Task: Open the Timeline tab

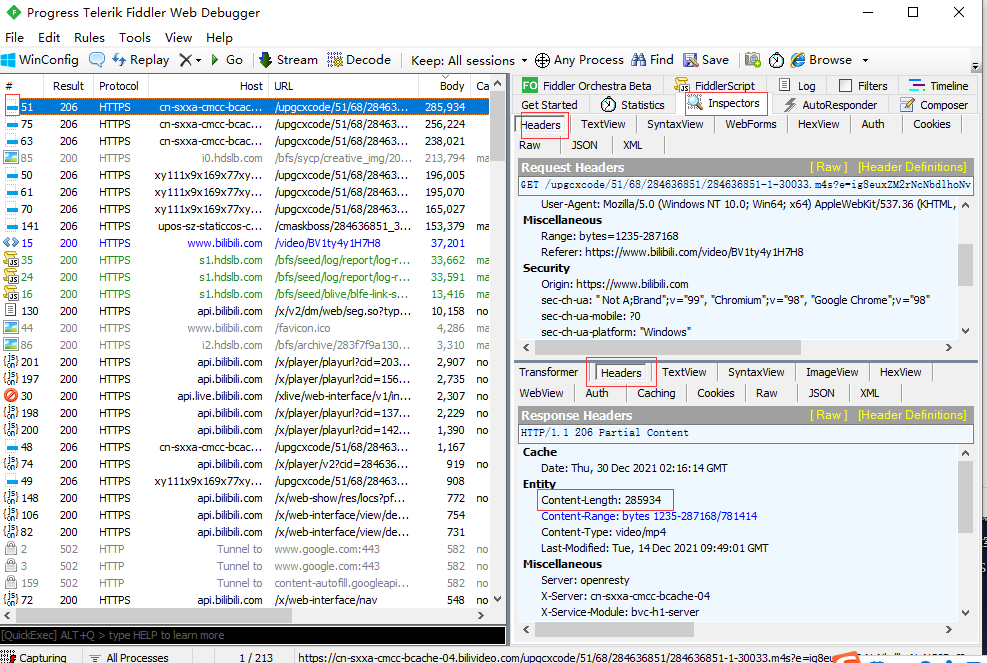Action: coord(939,86)
